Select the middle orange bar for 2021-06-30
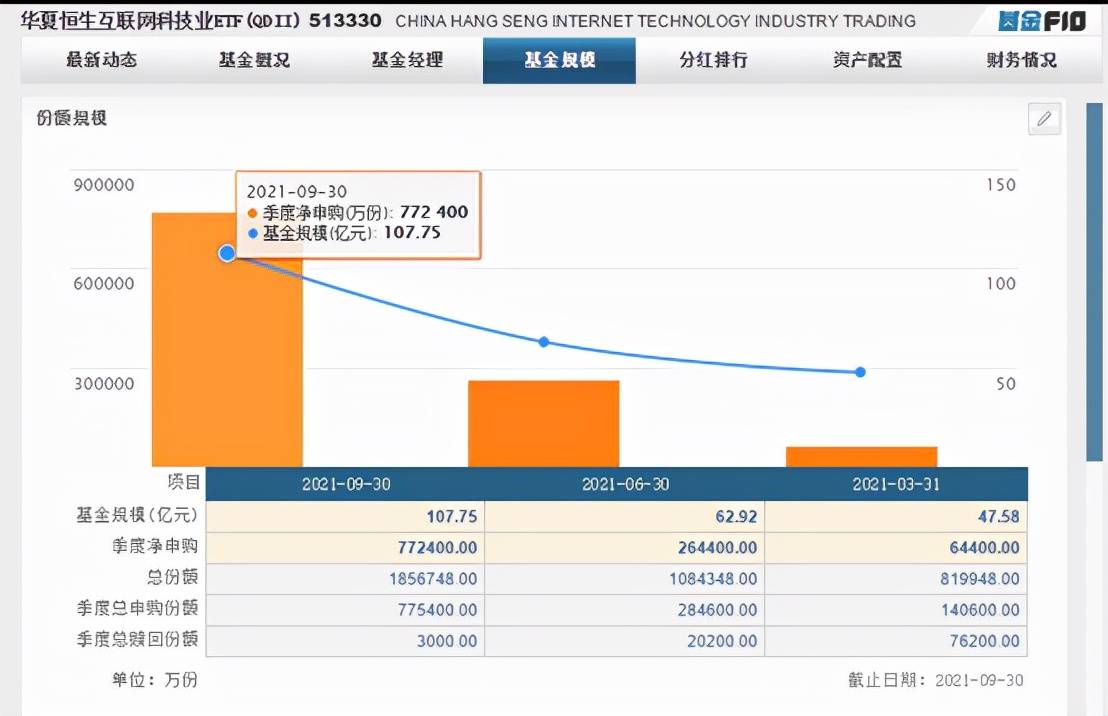 tap(544, 423)
